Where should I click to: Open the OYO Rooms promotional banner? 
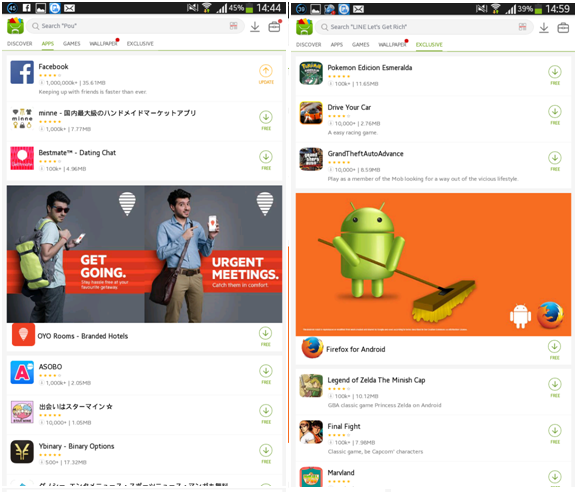tap(144, 254)
